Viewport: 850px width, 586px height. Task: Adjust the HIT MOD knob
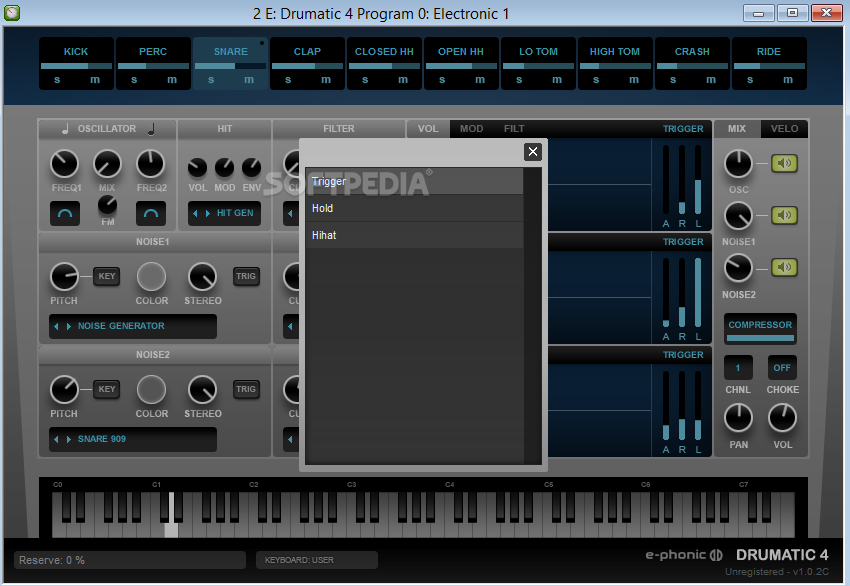[x=224, y=168]
